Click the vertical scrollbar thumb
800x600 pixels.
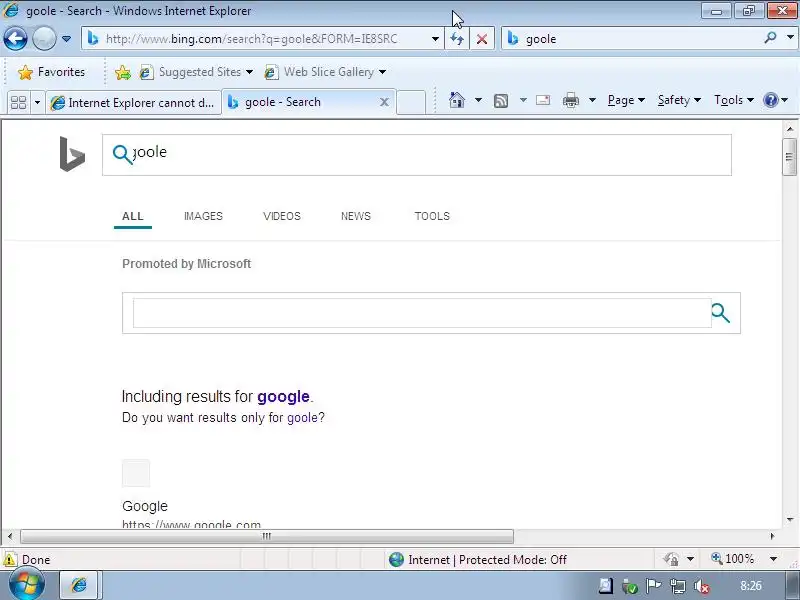(x=790, y=157)
